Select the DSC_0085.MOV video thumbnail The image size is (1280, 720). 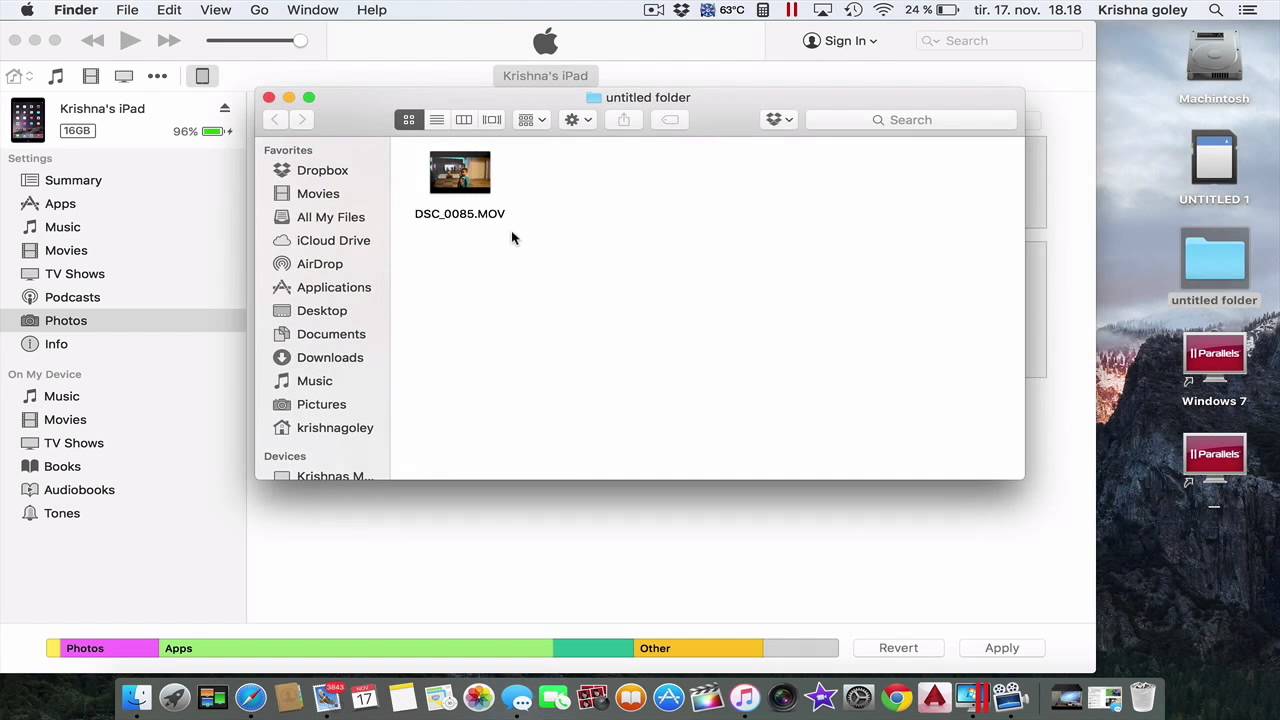point(460,173)
